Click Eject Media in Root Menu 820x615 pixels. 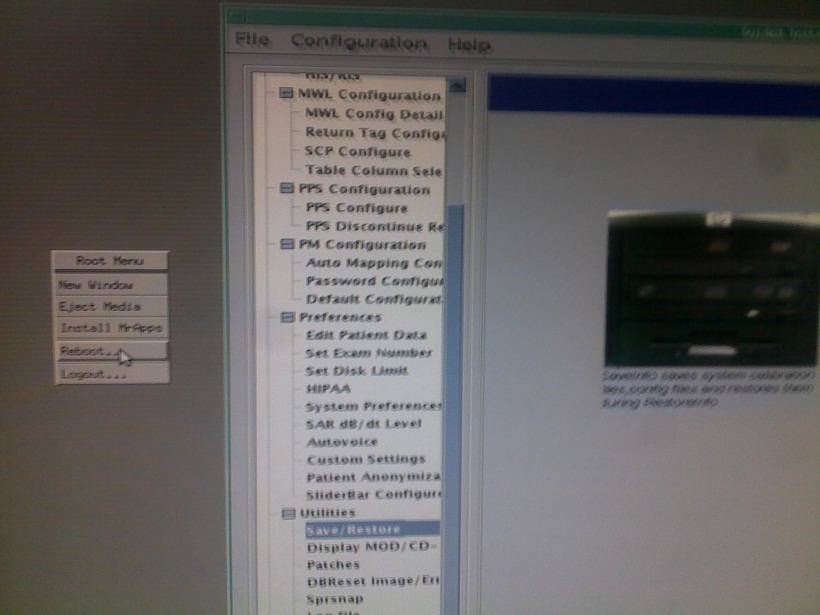coord(99,306)
